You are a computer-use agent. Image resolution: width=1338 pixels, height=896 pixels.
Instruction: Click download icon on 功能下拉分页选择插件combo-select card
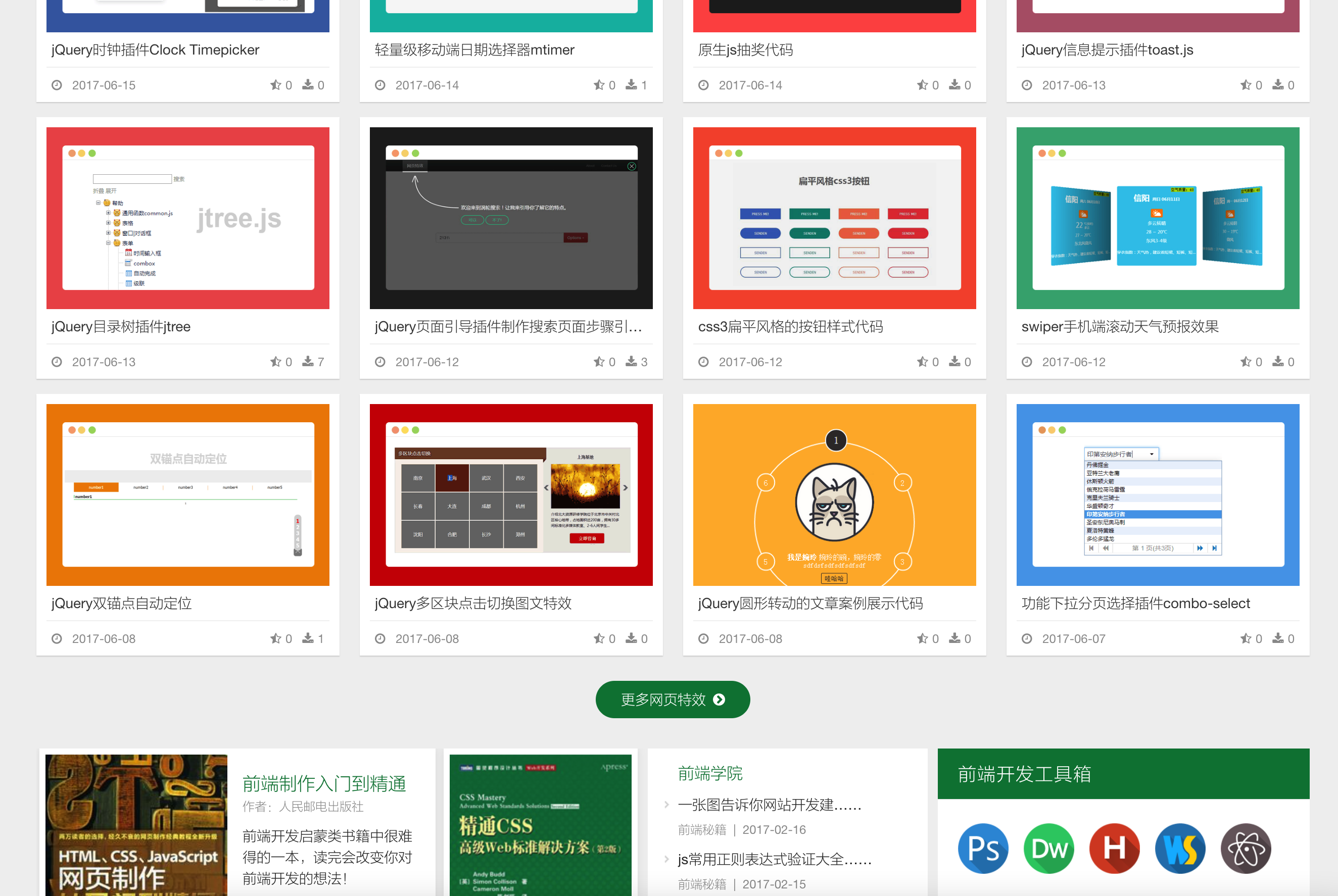pos(1278,638)
